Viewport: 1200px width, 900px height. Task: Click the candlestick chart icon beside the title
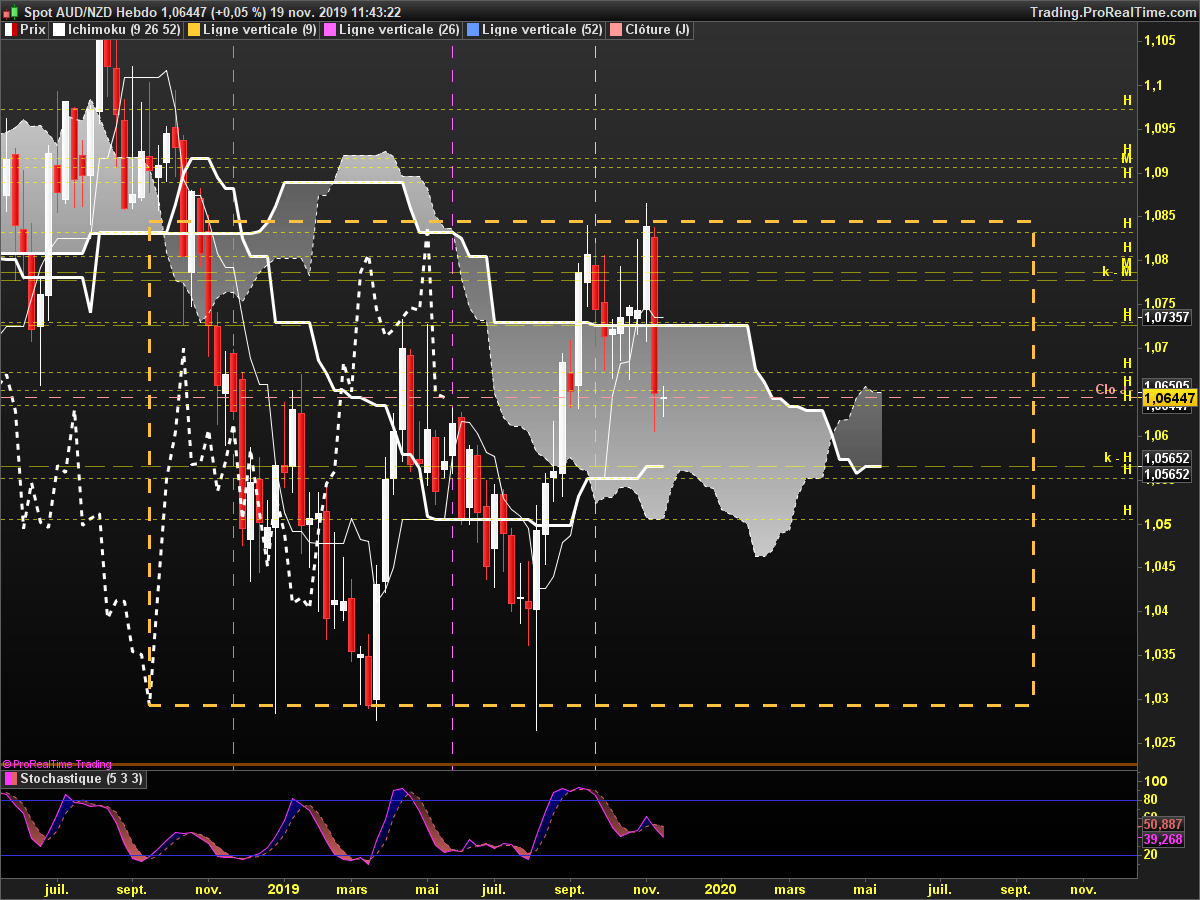11,12
